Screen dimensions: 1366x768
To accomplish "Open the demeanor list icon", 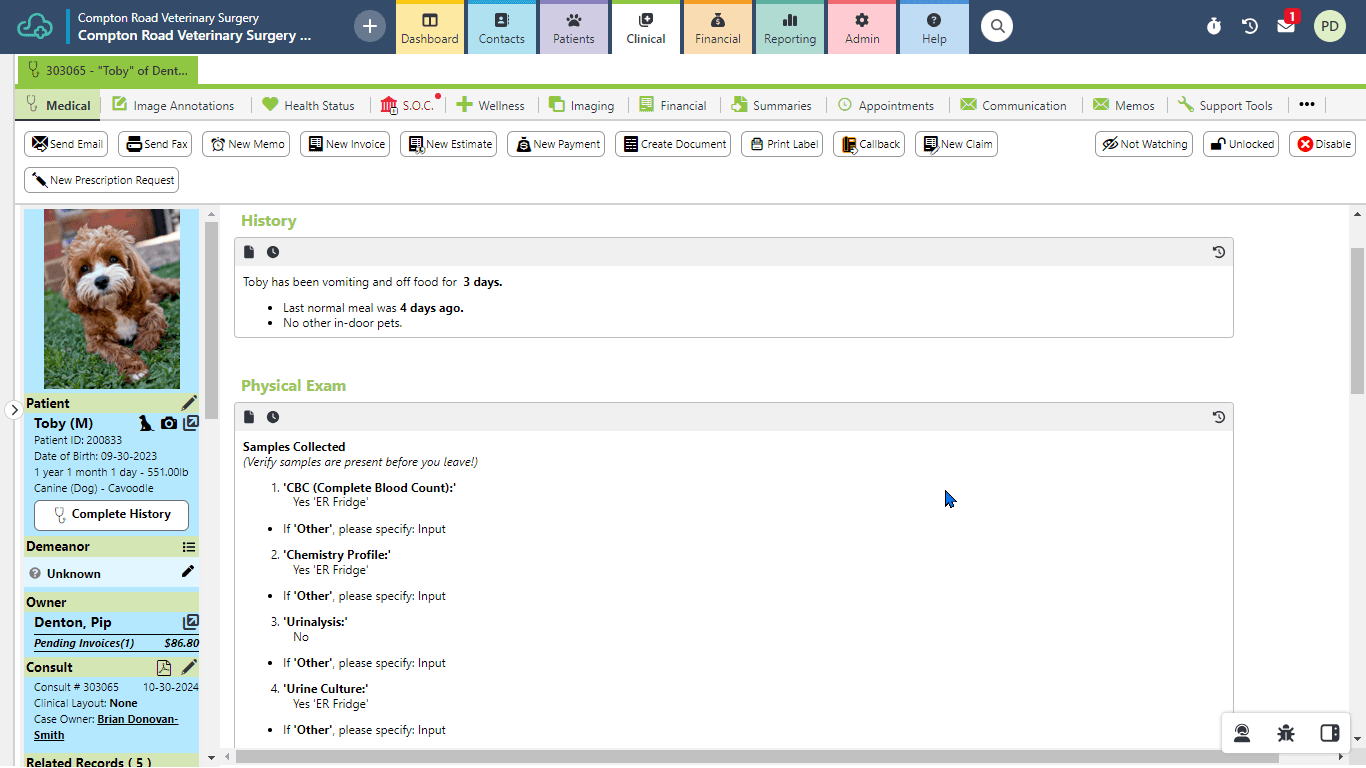I will (189, 547).
